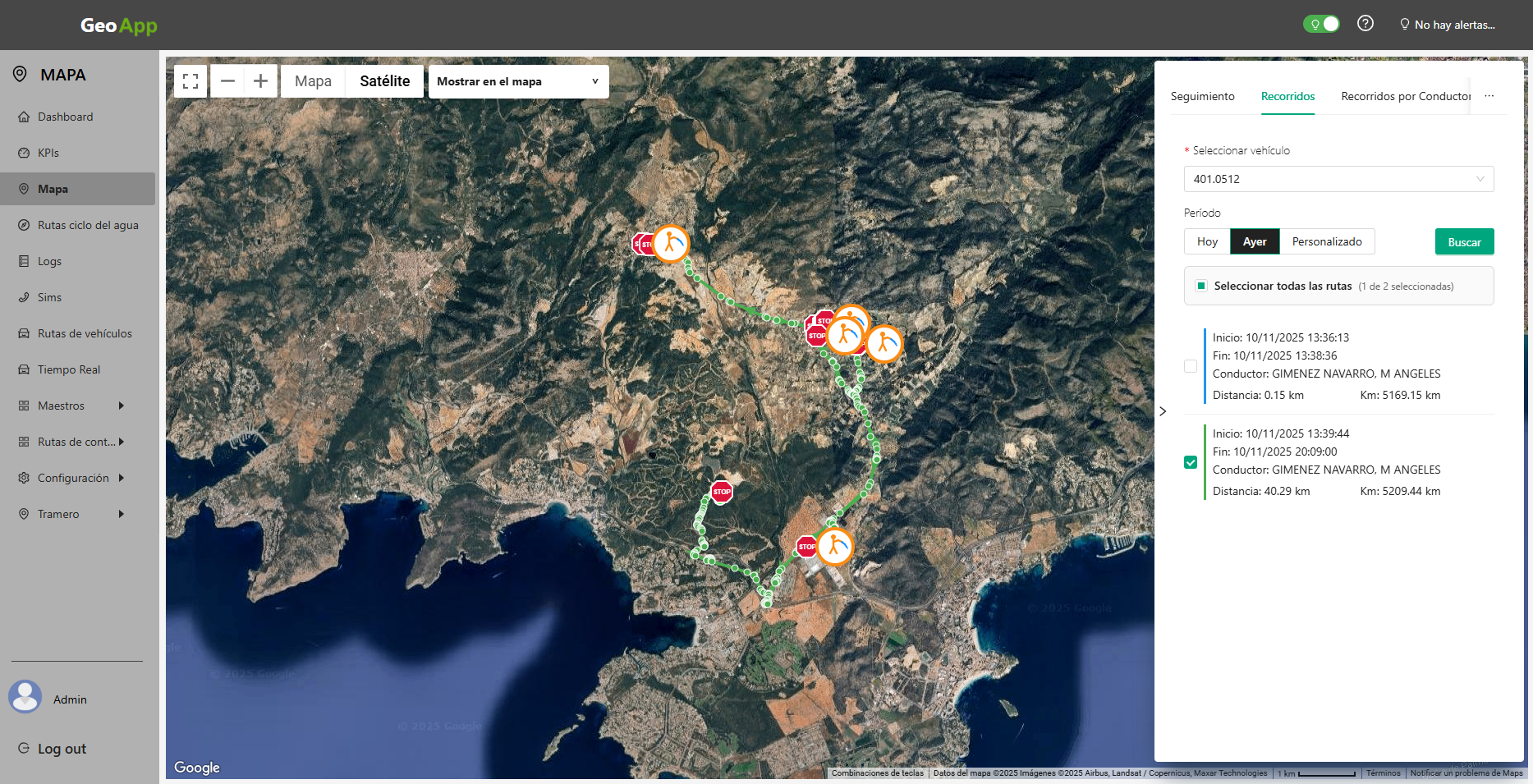The image size is (1533, 784).
Task: Click the fullscreen icon on the map
Action: tap(190, 80)
